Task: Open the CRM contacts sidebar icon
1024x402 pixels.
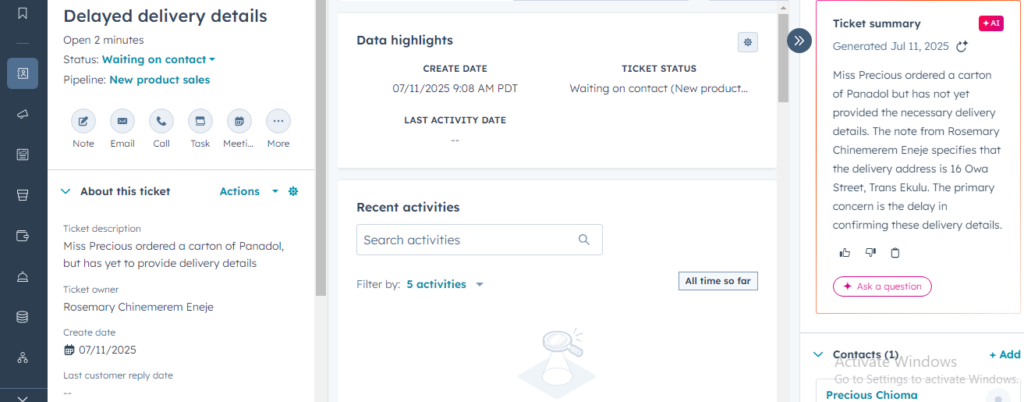Action: tap(23, 73)
